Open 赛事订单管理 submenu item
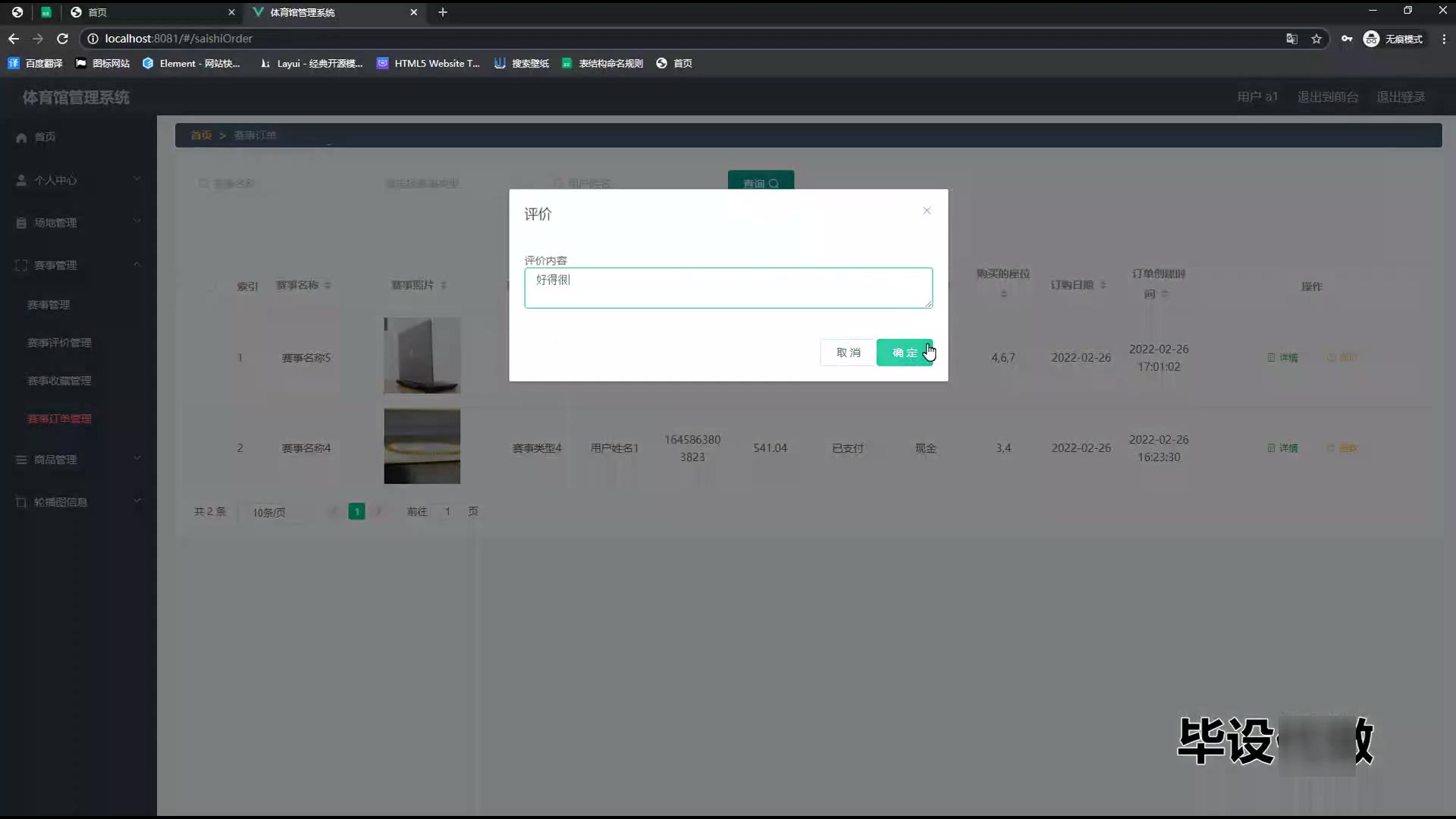This screenshot has width=1456, height=819. click(59, 419)
